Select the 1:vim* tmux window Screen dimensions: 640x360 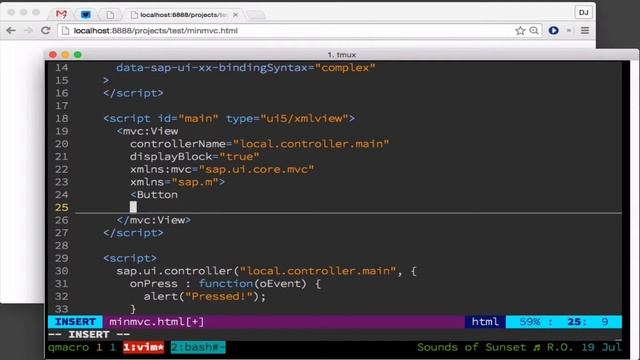(143, 347)
